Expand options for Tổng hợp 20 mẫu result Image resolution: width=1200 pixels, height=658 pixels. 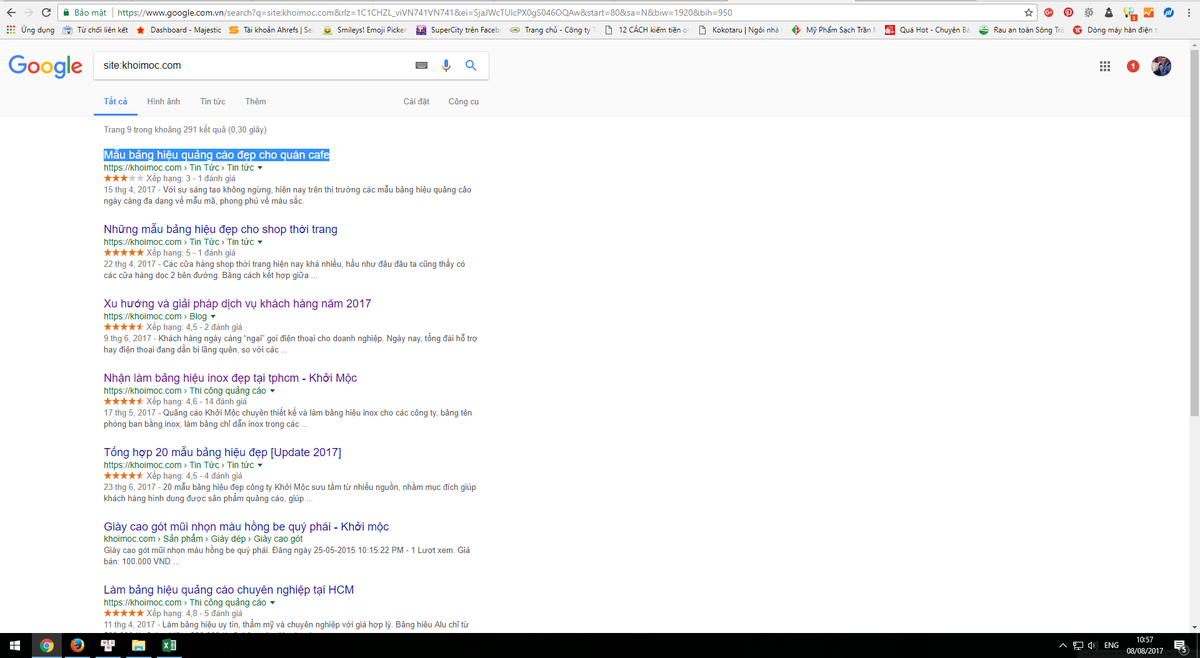click(x=260, y=465)
